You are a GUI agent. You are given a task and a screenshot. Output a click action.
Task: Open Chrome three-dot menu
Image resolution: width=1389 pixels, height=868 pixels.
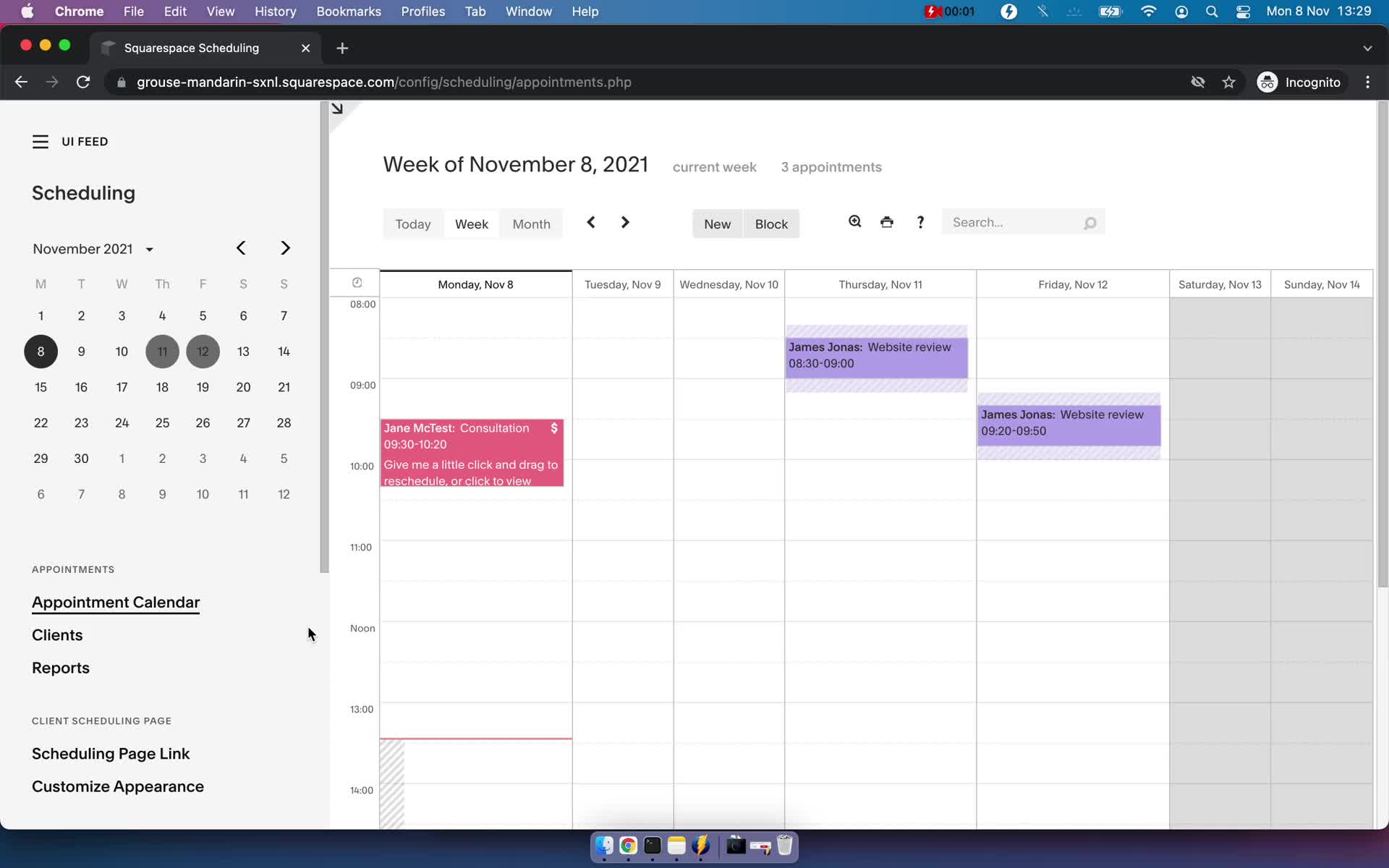tap(1367, 82)
